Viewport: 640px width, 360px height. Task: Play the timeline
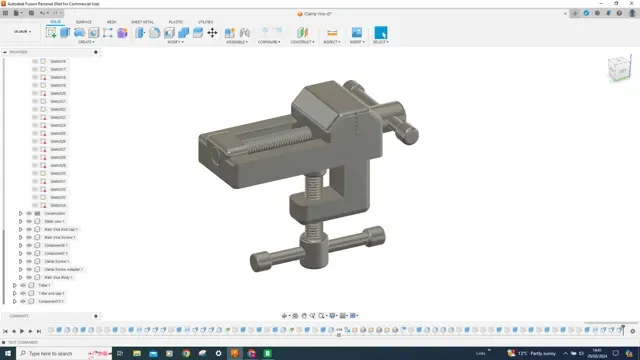[x=22, y=331]
